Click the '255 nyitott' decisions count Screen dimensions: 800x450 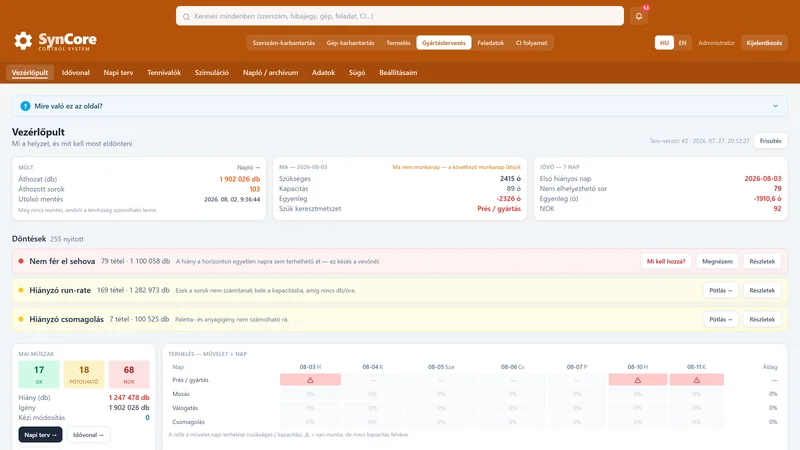(67, 239)
